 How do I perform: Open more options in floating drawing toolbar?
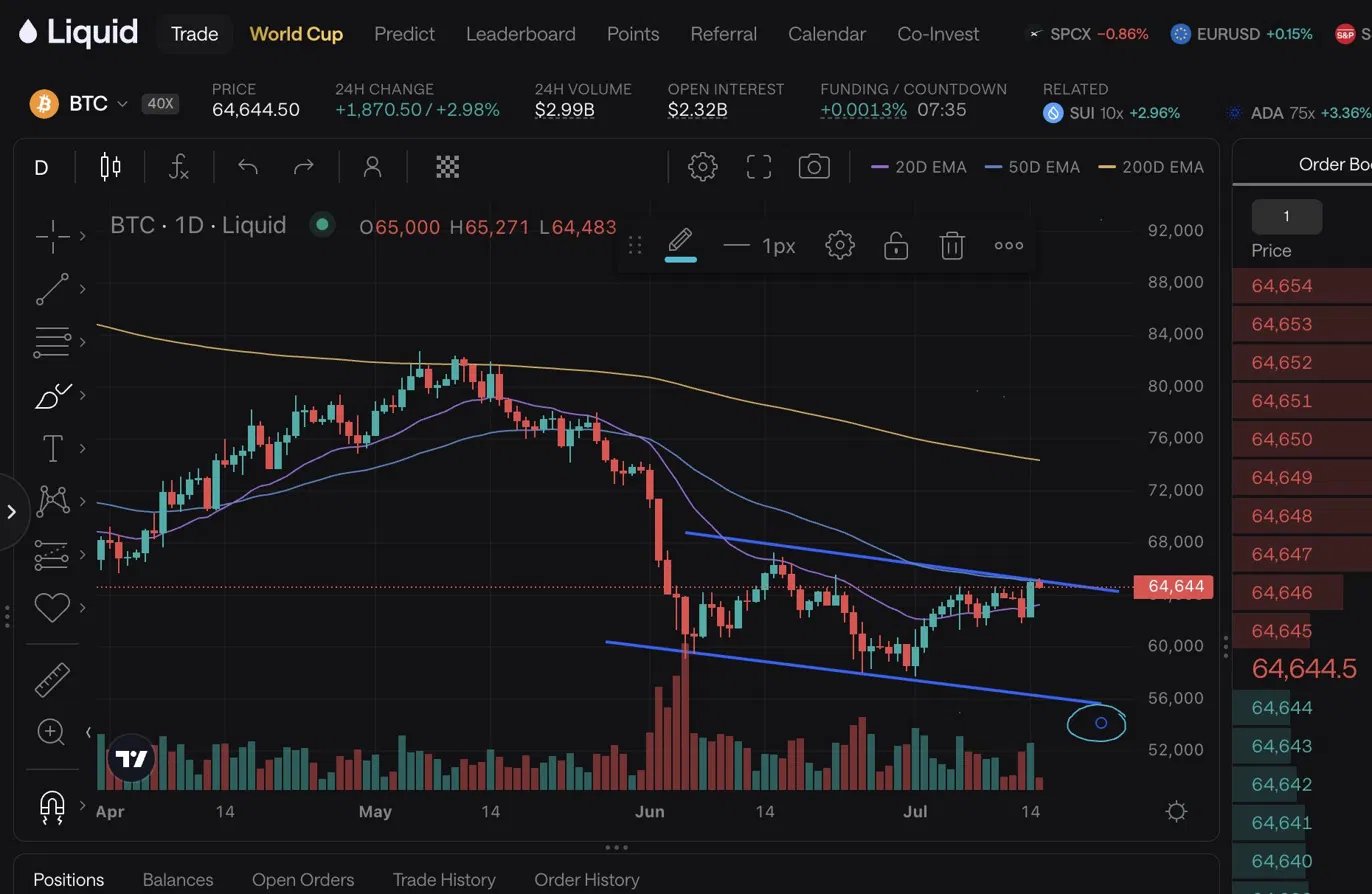coord(1008,245)
